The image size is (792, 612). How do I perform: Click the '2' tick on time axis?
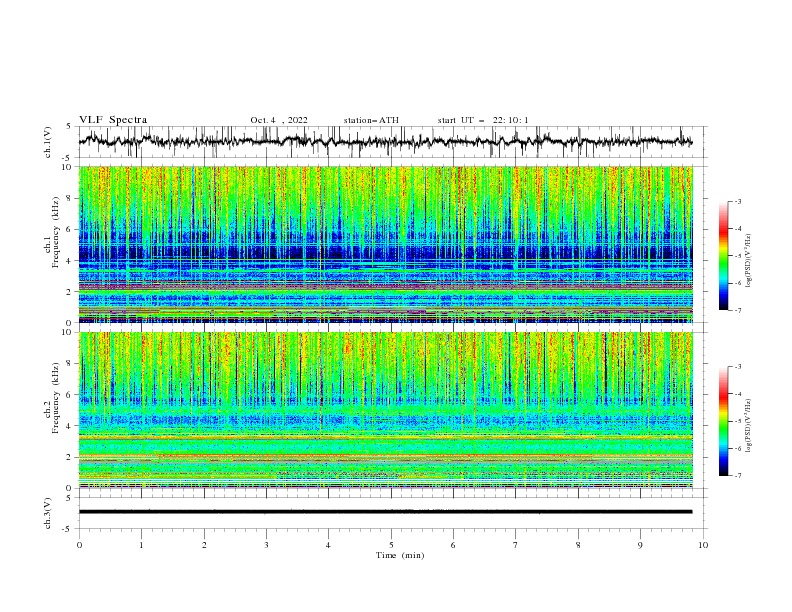204,545
